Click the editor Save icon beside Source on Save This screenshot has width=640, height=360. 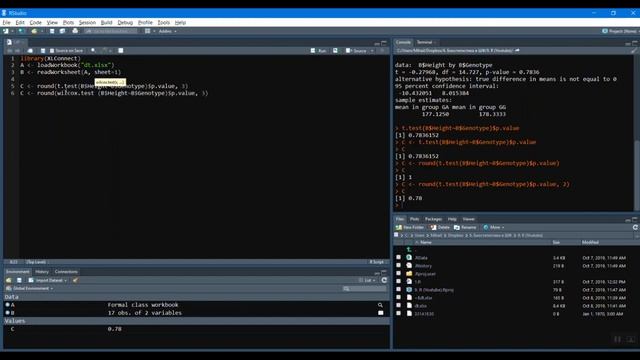(x=43, y=51)
